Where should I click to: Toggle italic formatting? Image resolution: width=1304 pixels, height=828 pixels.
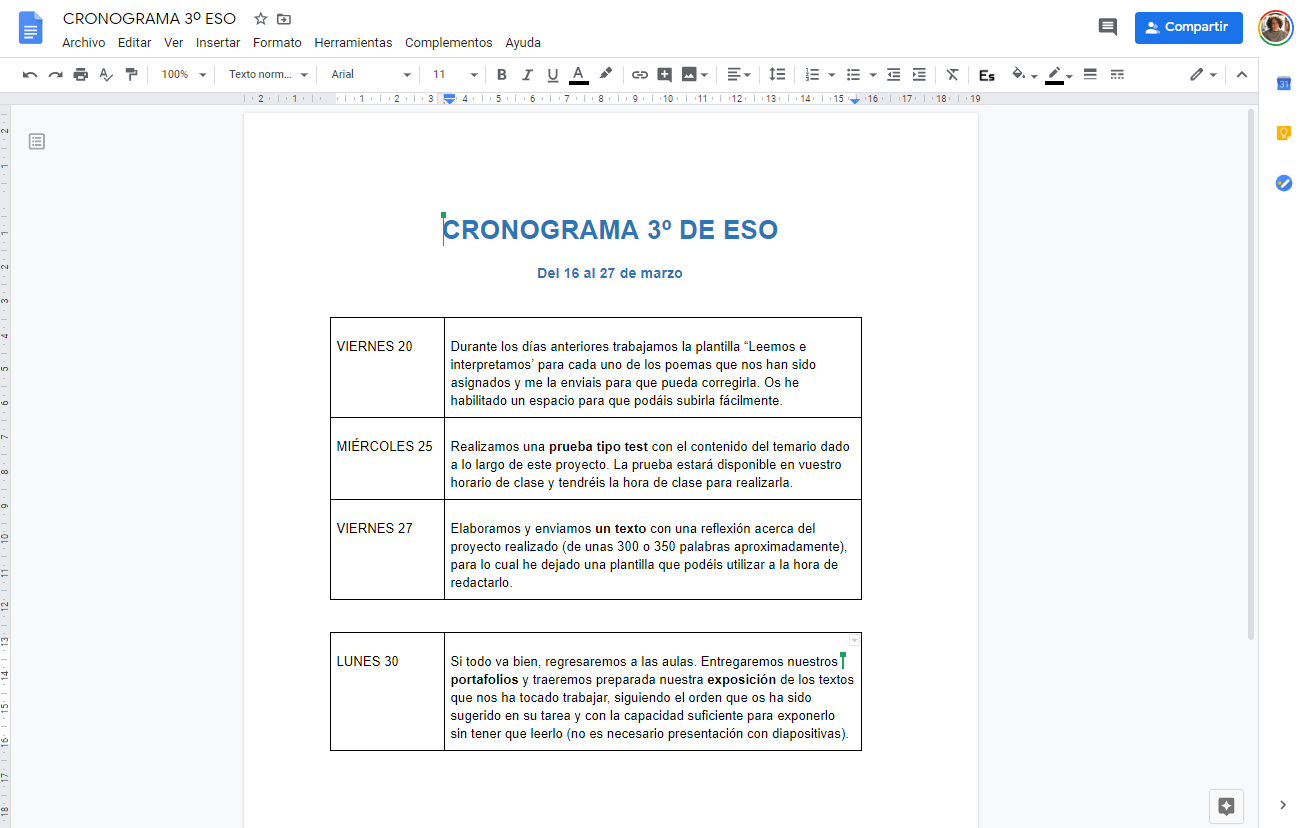coord(527,75)
